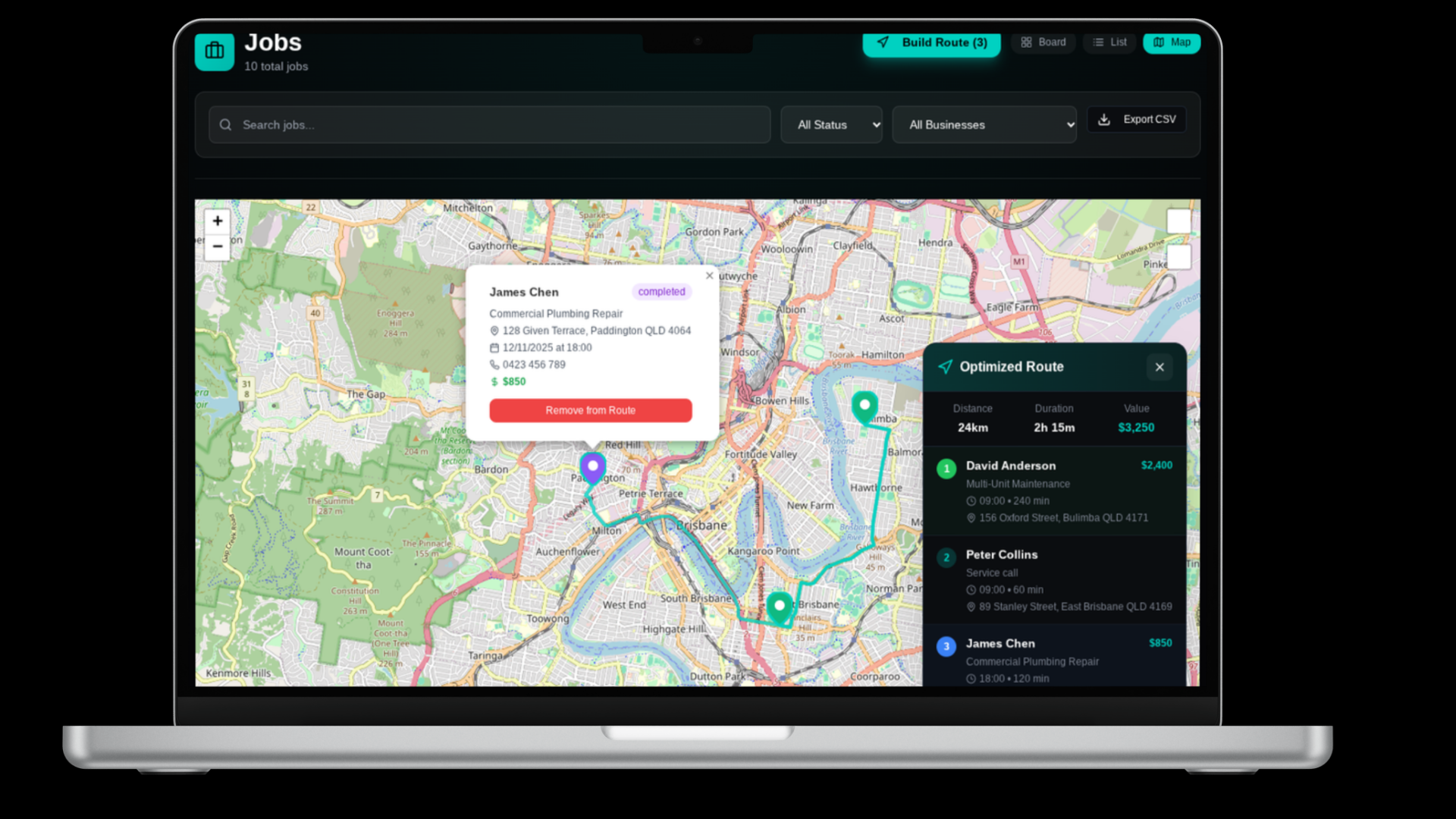The image size is (1456, 819).
Task: Open the All Businesses dropdown
Action: click(x=984, y=124)
